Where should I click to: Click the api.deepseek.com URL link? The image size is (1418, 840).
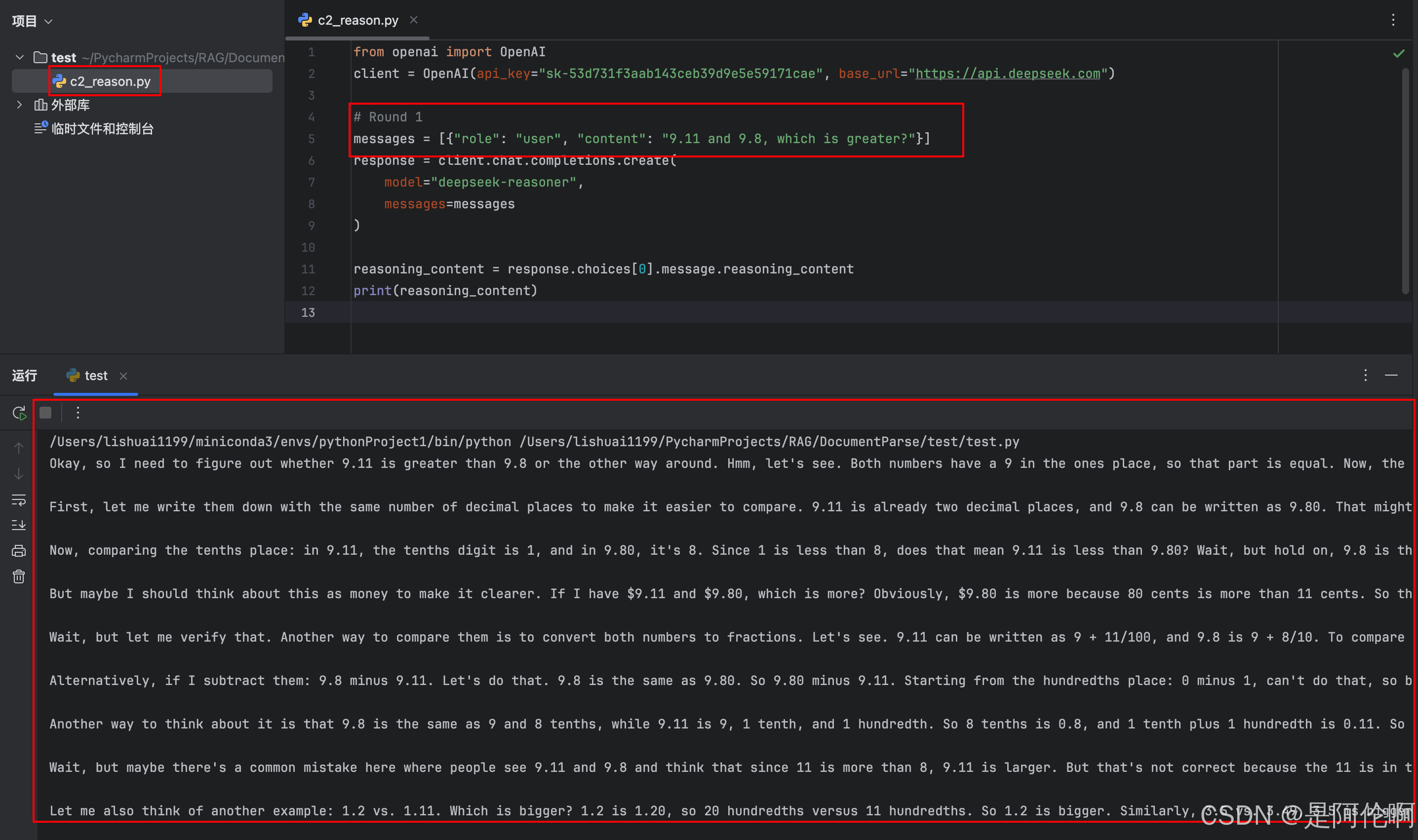1007,74
